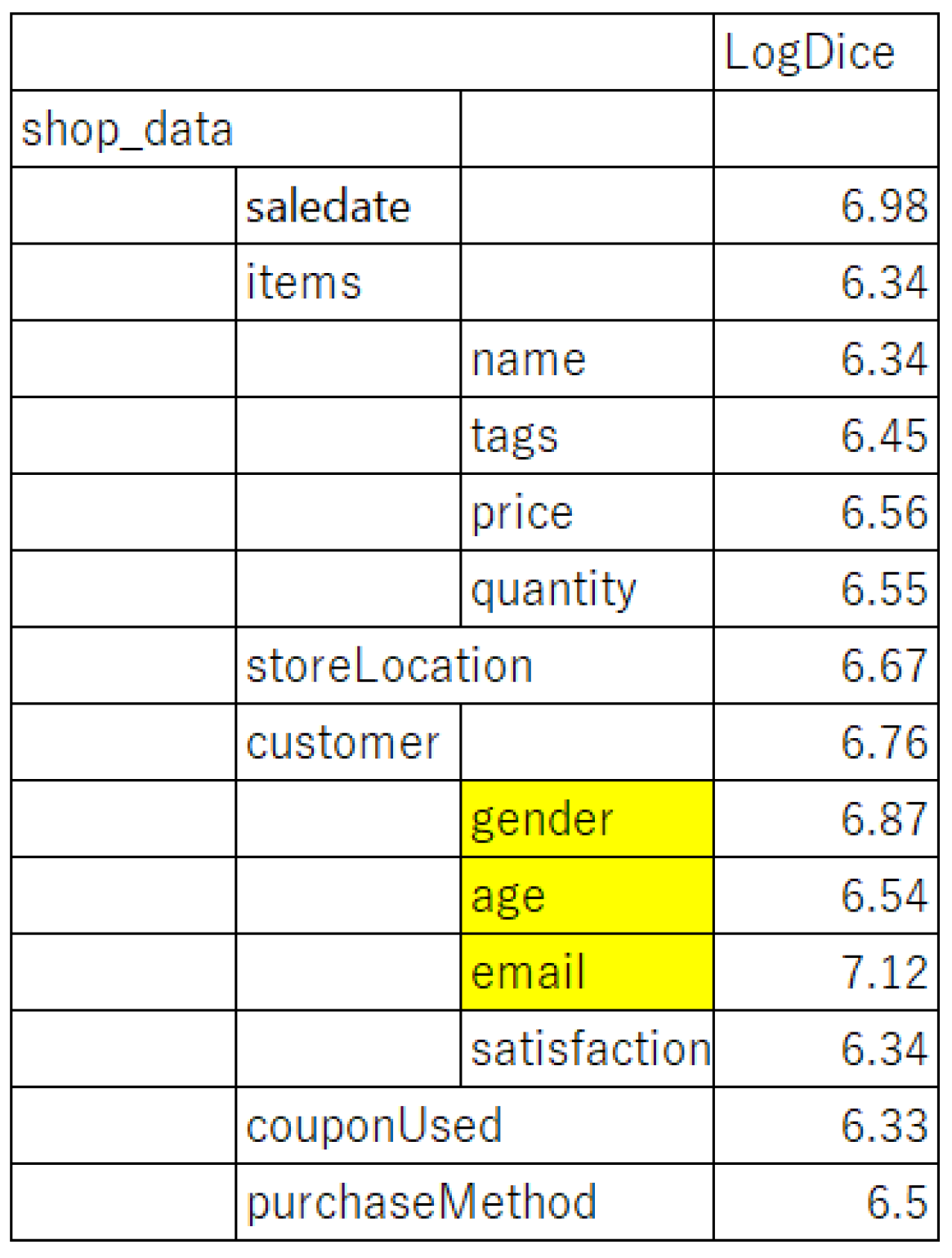Select the price field cell
The height and width of the screenshot is (1258, 952).
pos(522,513)
